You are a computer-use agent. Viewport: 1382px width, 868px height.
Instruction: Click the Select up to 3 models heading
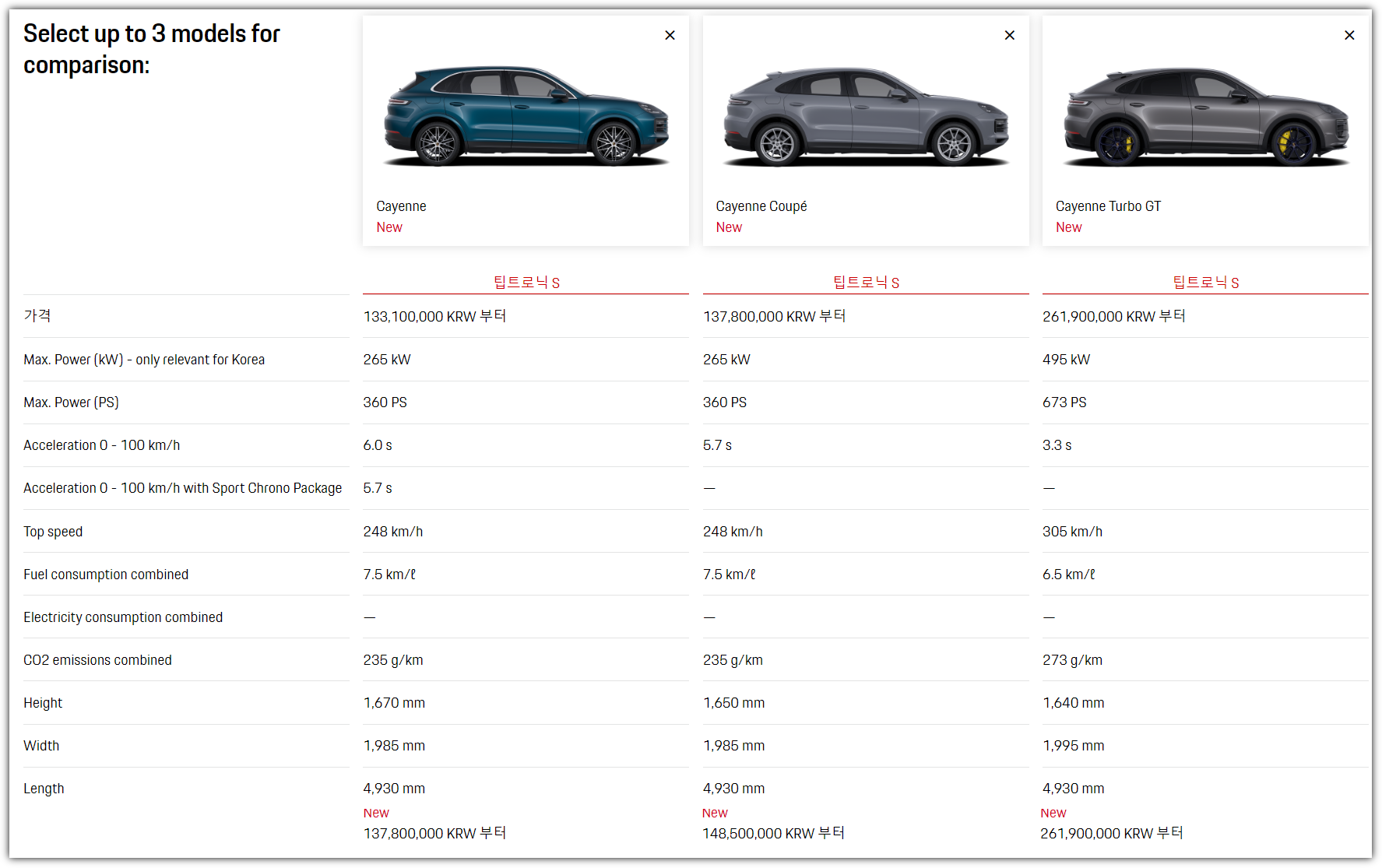click(151, 49)
